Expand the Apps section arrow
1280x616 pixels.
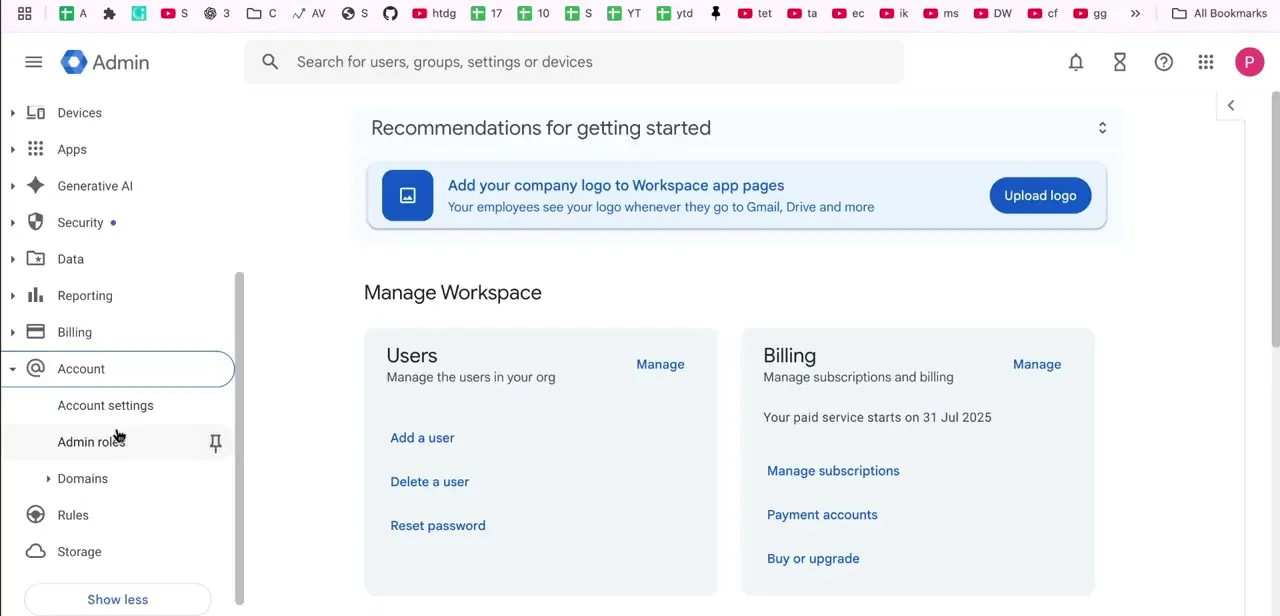(13, 149)
